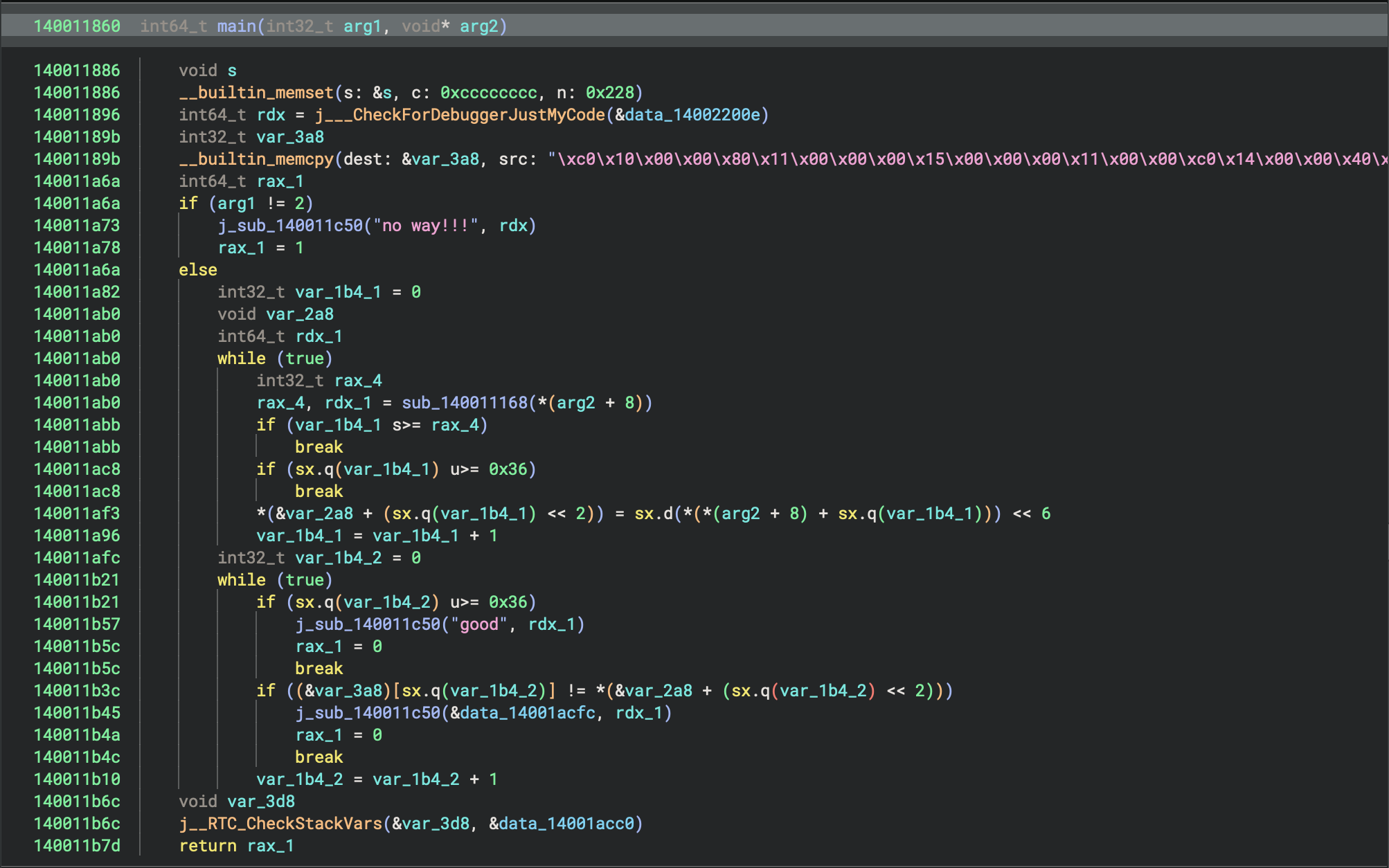Select address 140011a78
Image resolution: width=1389 pixels, height=868 pixels.
77,248
